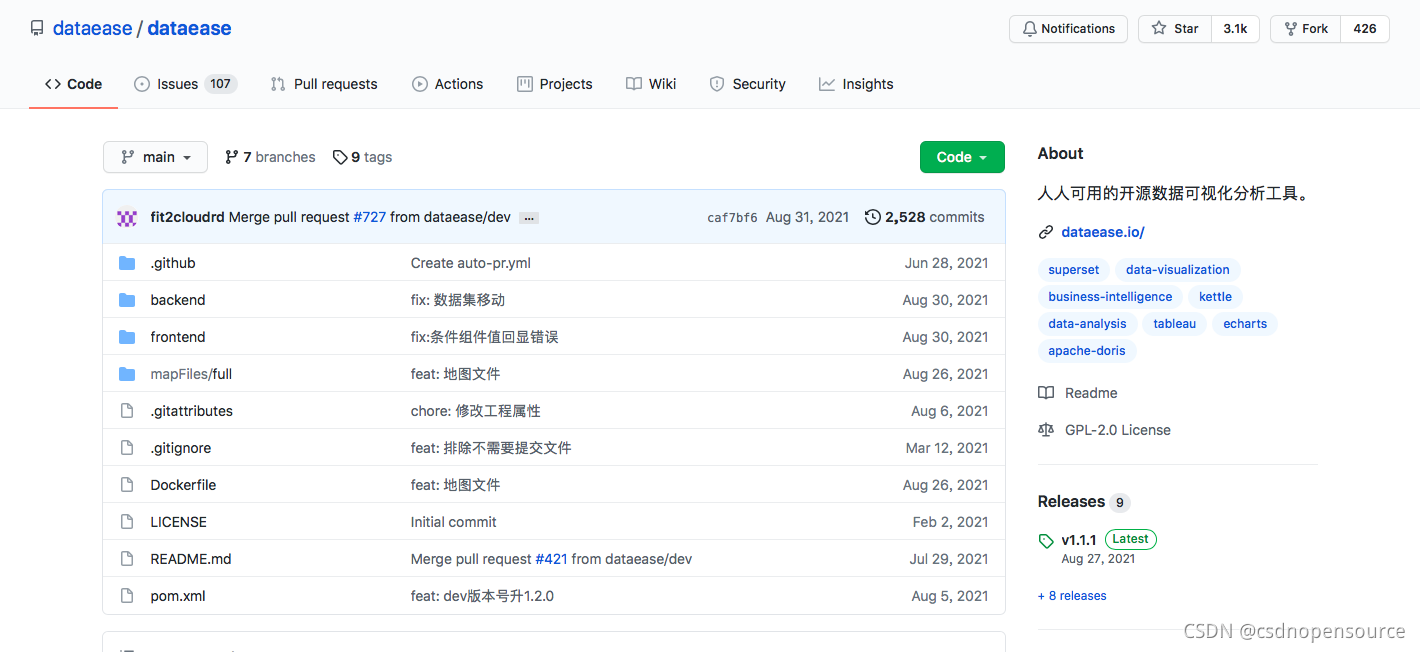Open the Projects tab
Image resolution: width=1420 pixels, height=652 pixels.
tap(555, 84)
